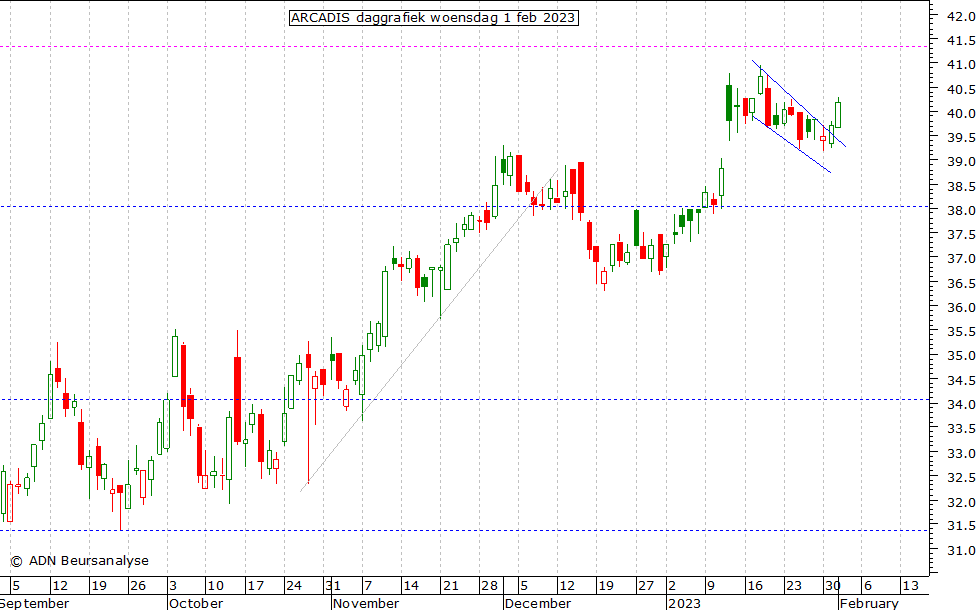Click the lower blue channel trendline in January
This screenshot has width=980, height=610.
[x=791, y=144]
